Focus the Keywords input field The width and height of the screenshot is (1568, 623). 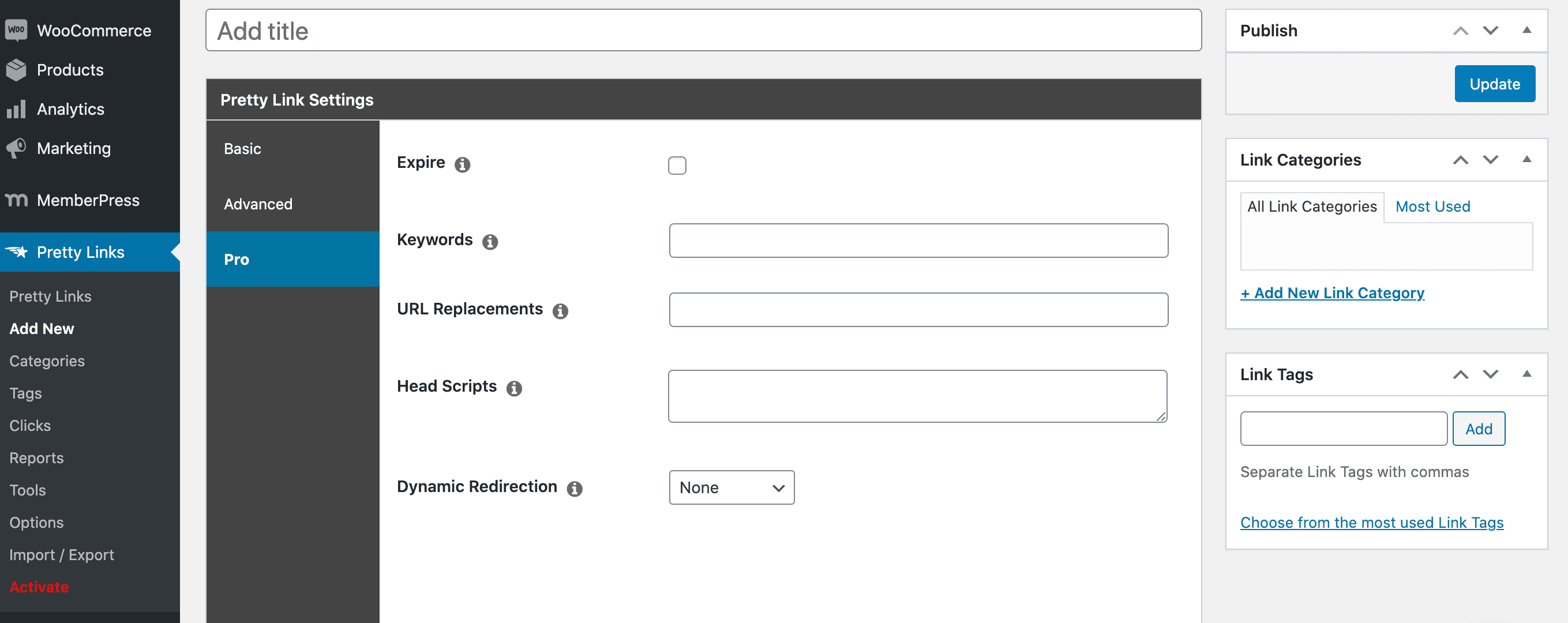(x=918, y=241)
